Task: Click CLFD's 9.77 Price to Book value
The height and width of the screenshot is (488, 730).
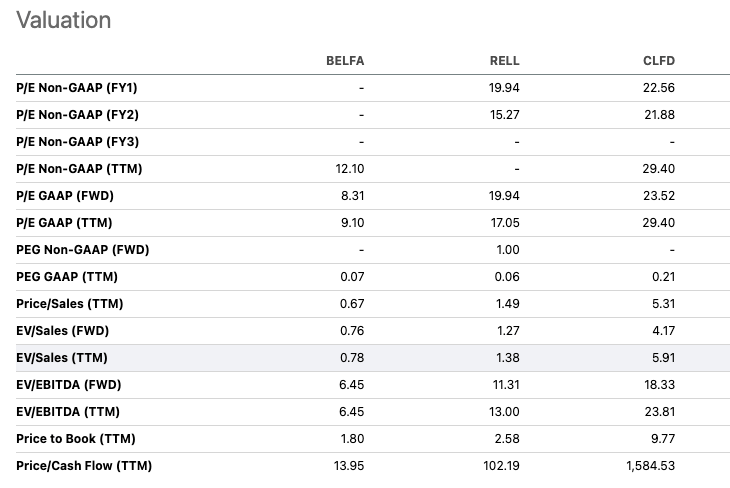Action: click(663, 439)
